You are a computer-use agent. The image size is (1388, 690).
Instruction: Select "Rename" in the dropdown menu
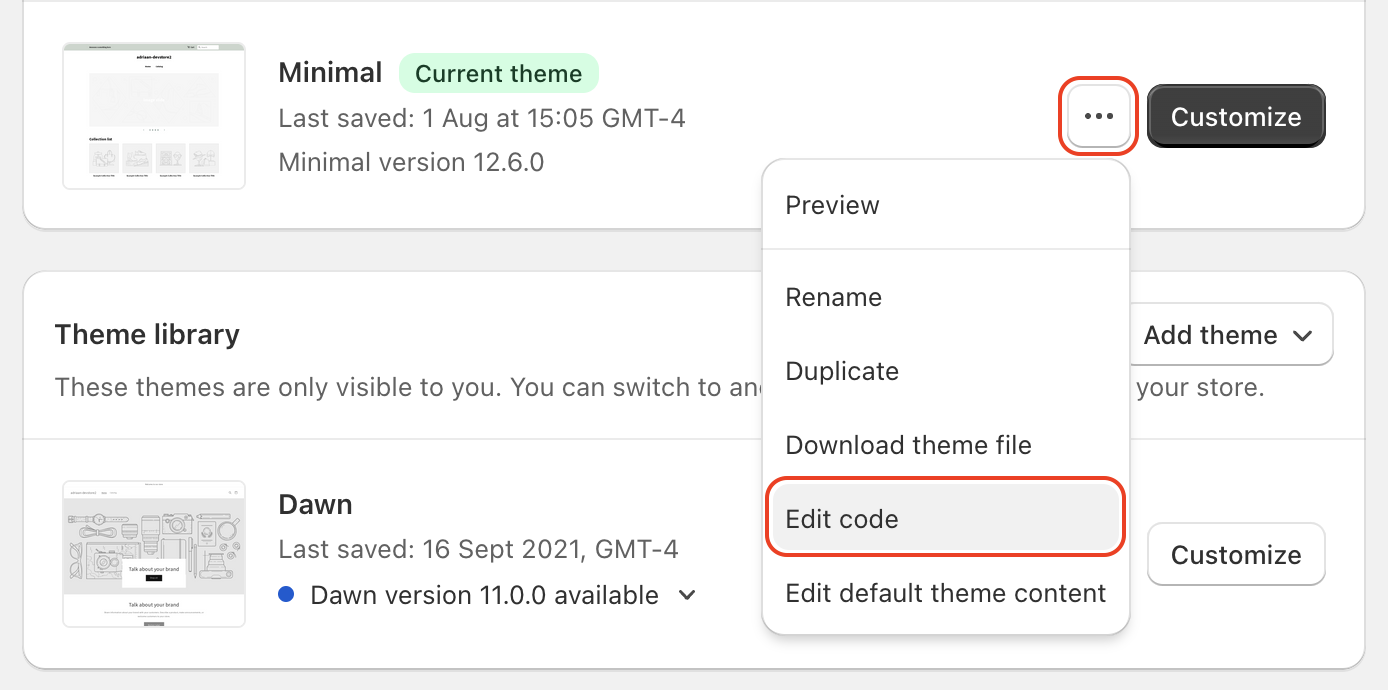(833, 297)
